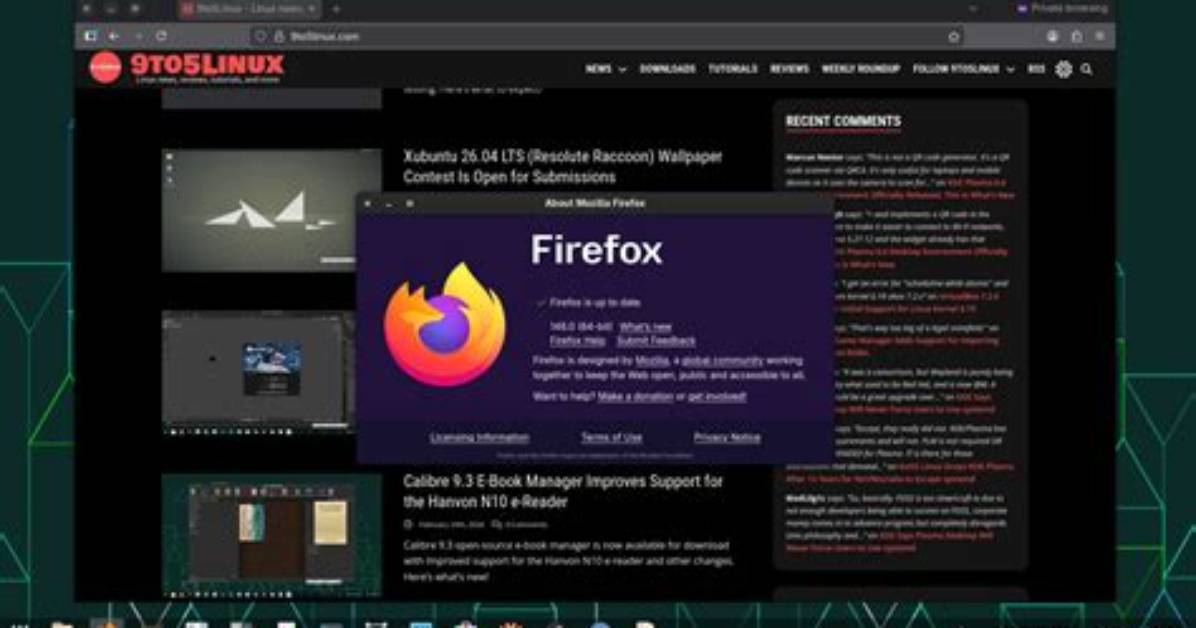Open the Calibre 9.3 E-Book Manager article title
Viewport: 1196px width, 628px height.
point(563,491)
